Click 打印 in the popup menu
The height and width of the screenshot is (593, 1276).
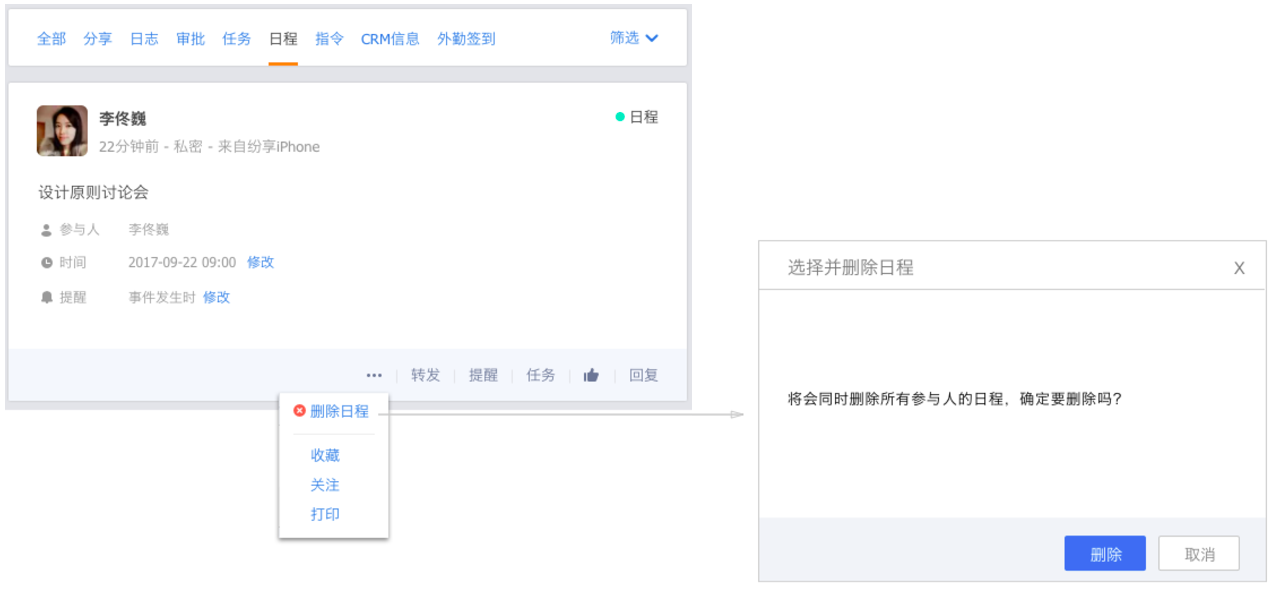click(325, 514)
